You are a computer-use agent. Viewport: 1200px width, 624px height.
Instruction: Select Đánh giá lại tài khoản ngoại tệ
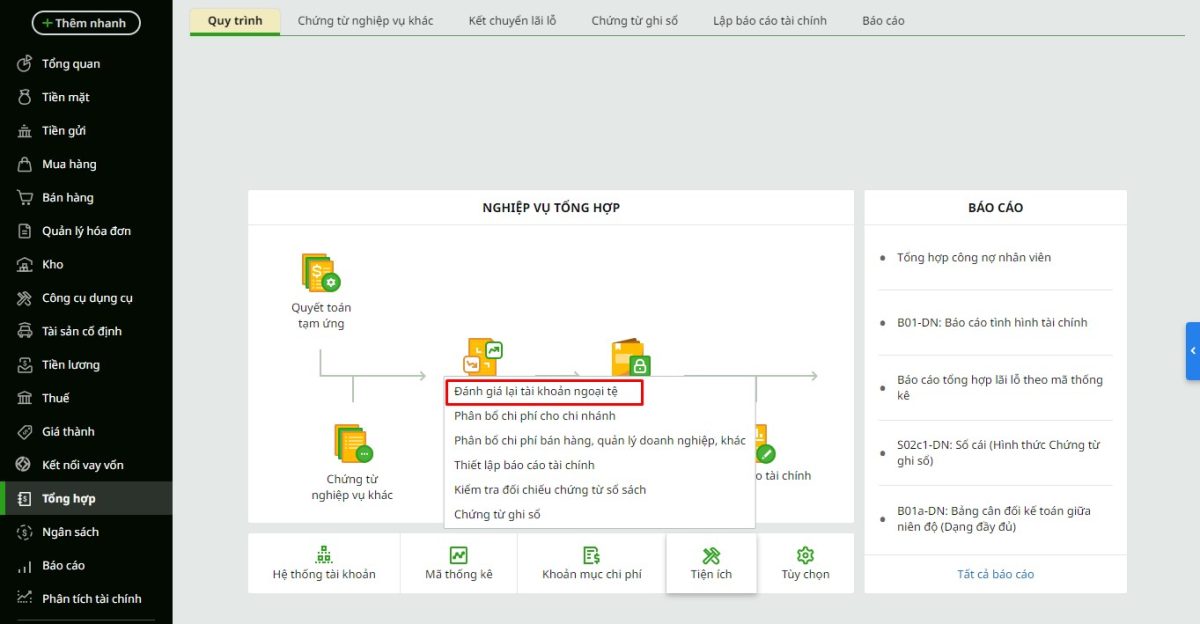point(543,391)
